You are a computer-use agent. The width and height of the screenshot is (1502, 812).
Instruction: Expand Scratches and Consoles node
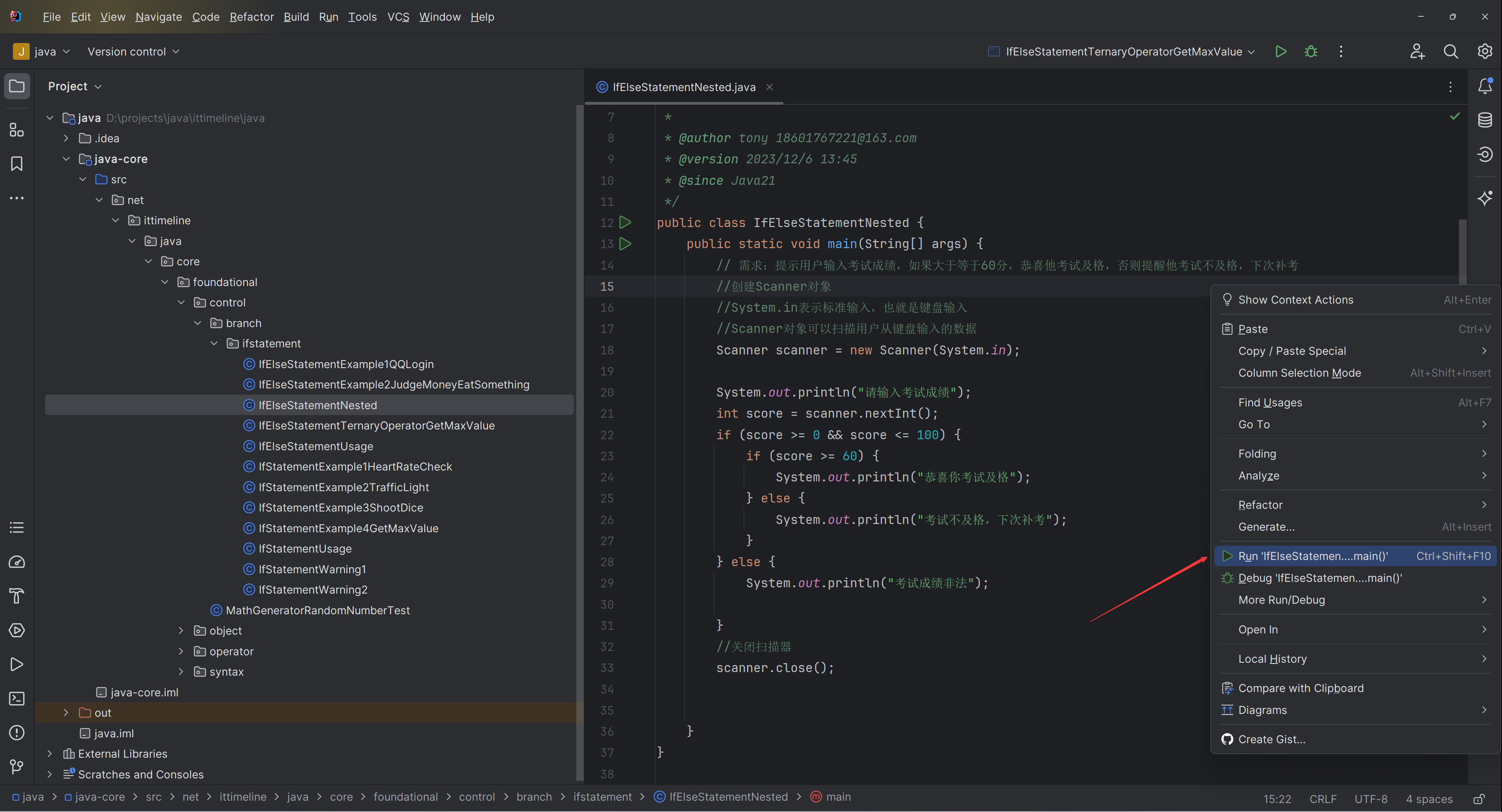(x=50, y=774)
